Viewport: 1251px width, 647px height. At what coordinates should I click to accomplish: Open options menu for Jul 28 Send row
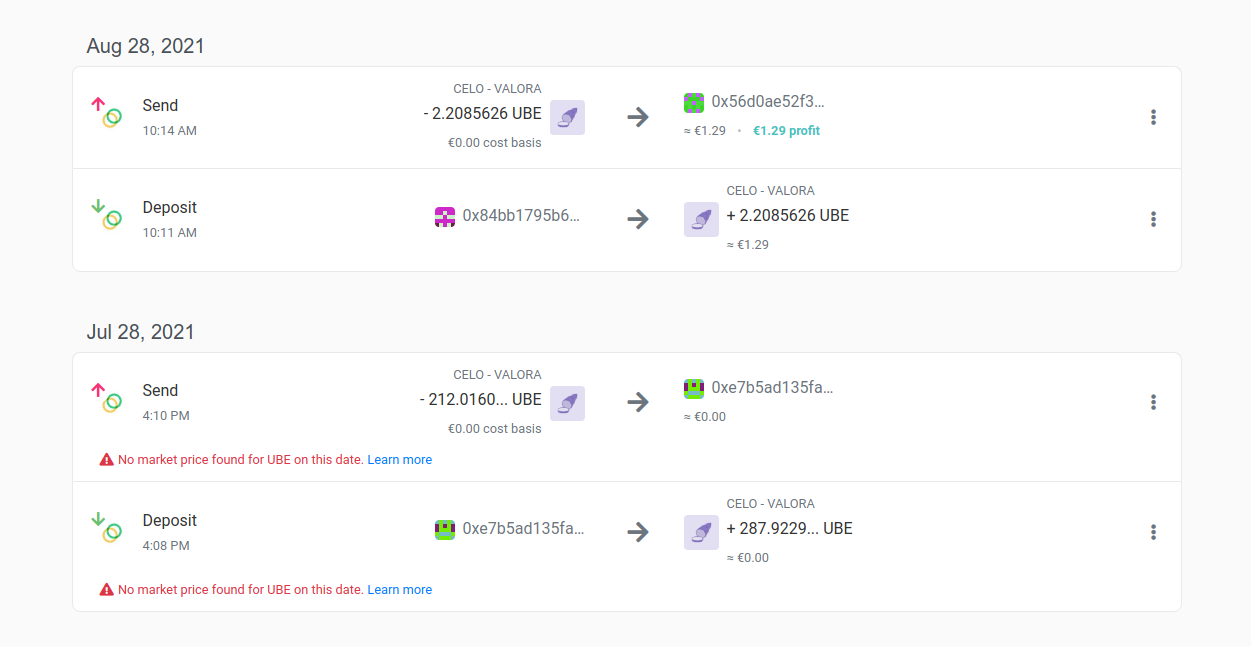click(1153, 402)
